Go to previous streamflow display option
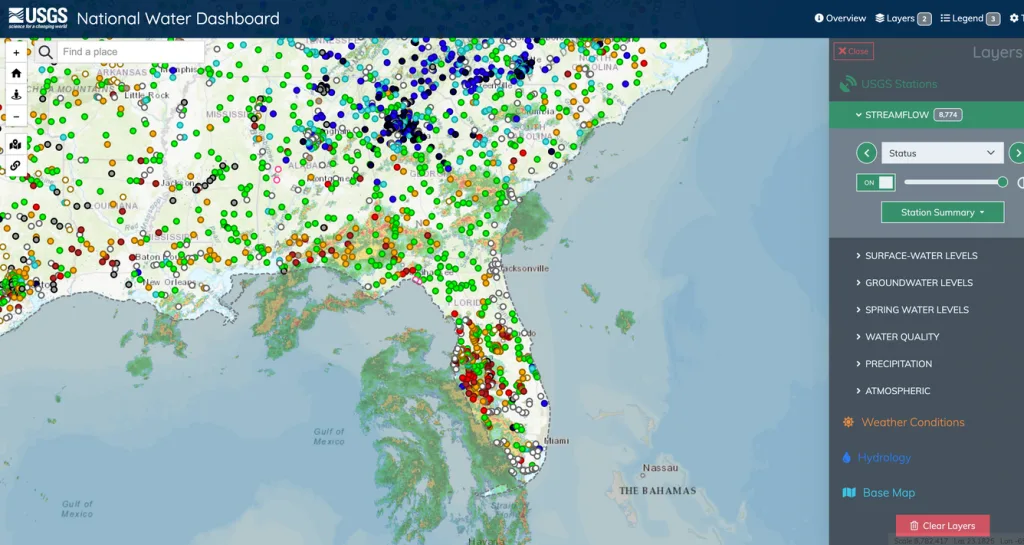The width and height of the screenshot is (1024, 545). [x=866, y=153]
